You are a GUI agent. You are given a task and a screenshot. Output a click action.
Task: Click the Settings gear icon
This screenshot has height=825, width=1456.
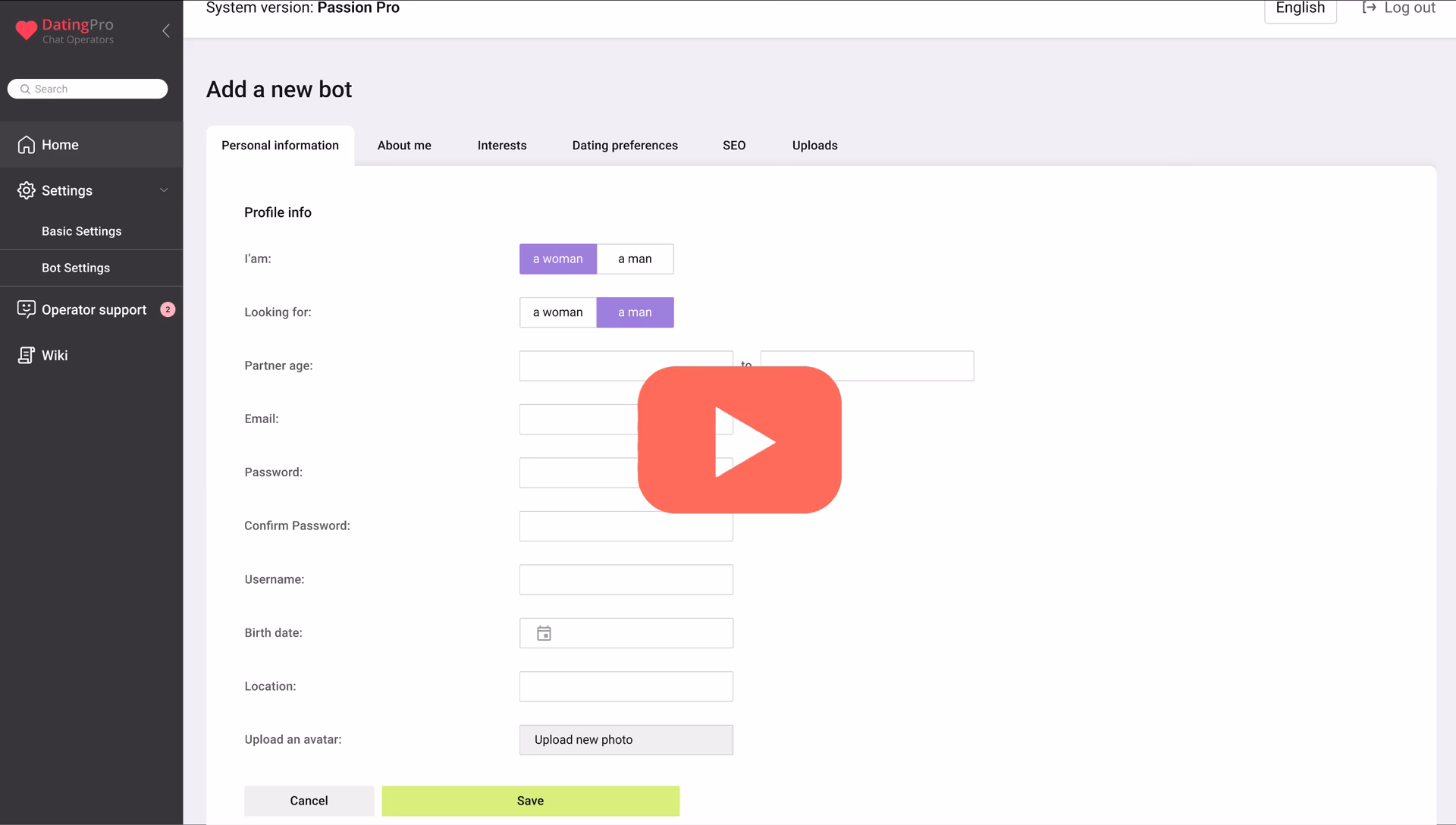coord(27,190)
